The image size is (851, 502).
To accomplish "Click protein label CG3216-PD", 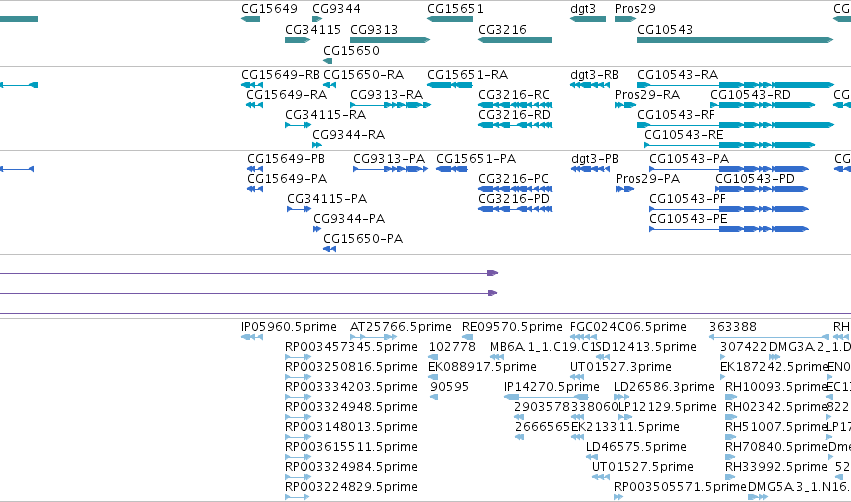I will (x=514, y=199).
